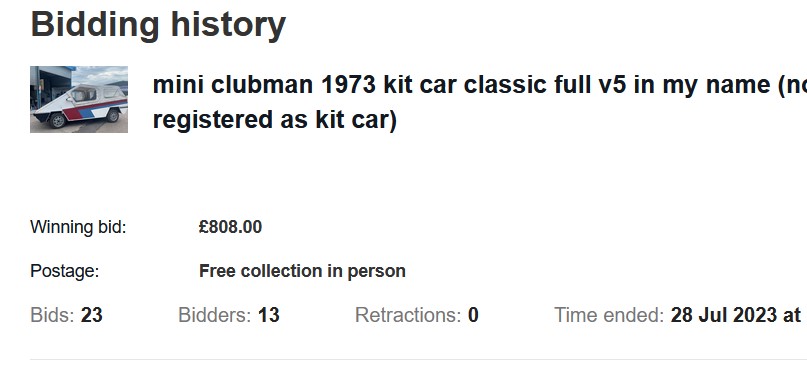Viewport: 807px width, 382px height.
Task: Click the 'registered as kit car)' title line
Action: pyautogui.click(x=275, y=119)
